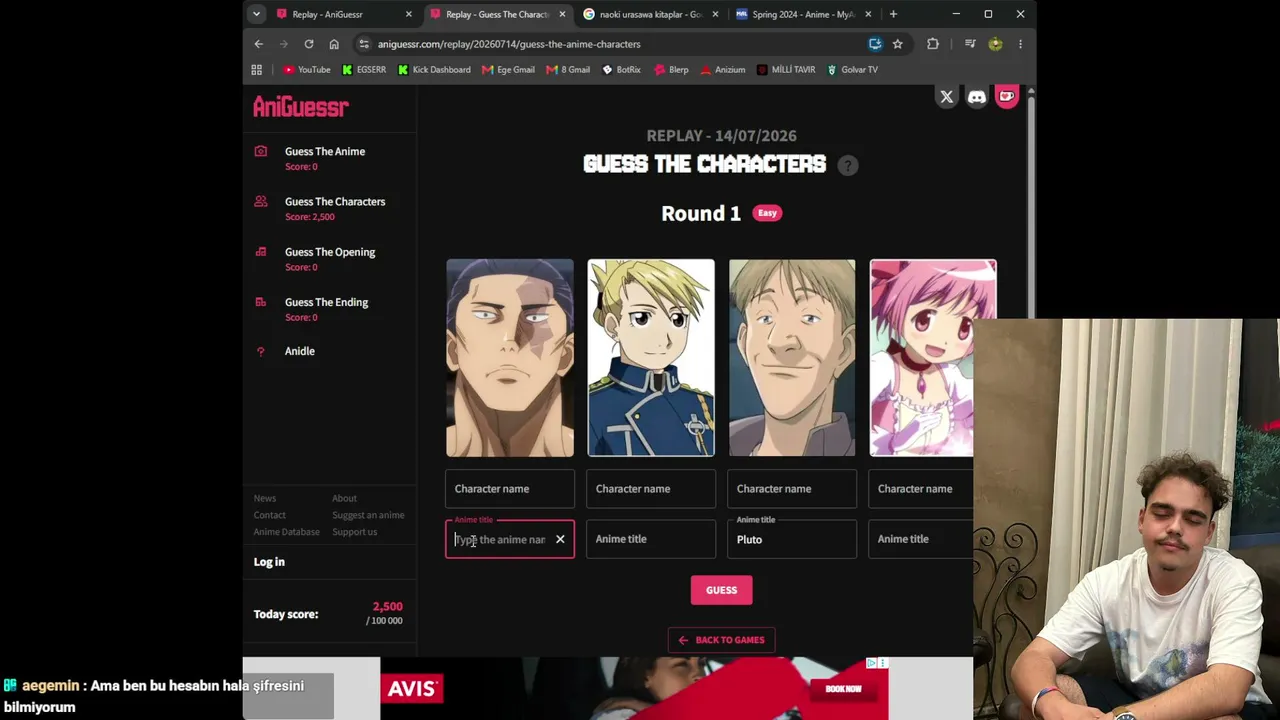Open the Suggest an anime link
This screenshot has width=1280, height=720.
pyautogui.click(x=368, y=515)
